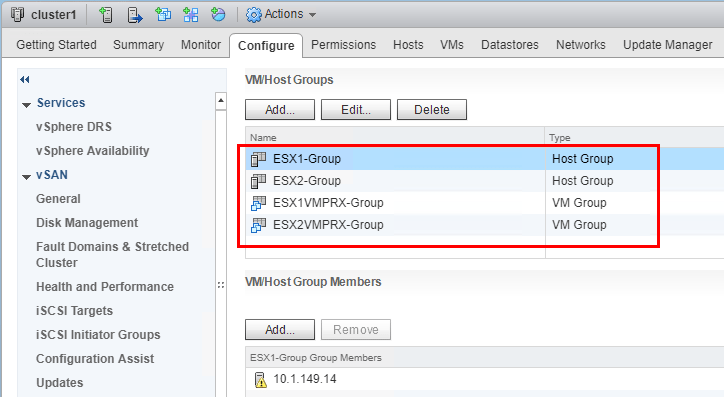Open iSCSI Initiator Groups in sidebar
This screenshot has width=724, height=397.
(x=98, y=335)
